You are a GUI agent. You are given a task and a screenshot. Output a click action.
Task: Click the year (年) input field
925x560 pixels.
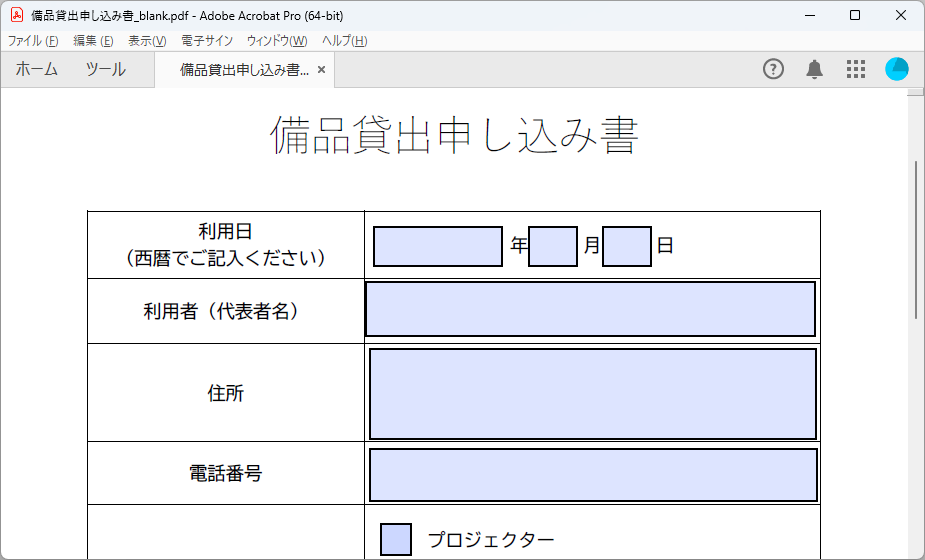coord(438,246)
